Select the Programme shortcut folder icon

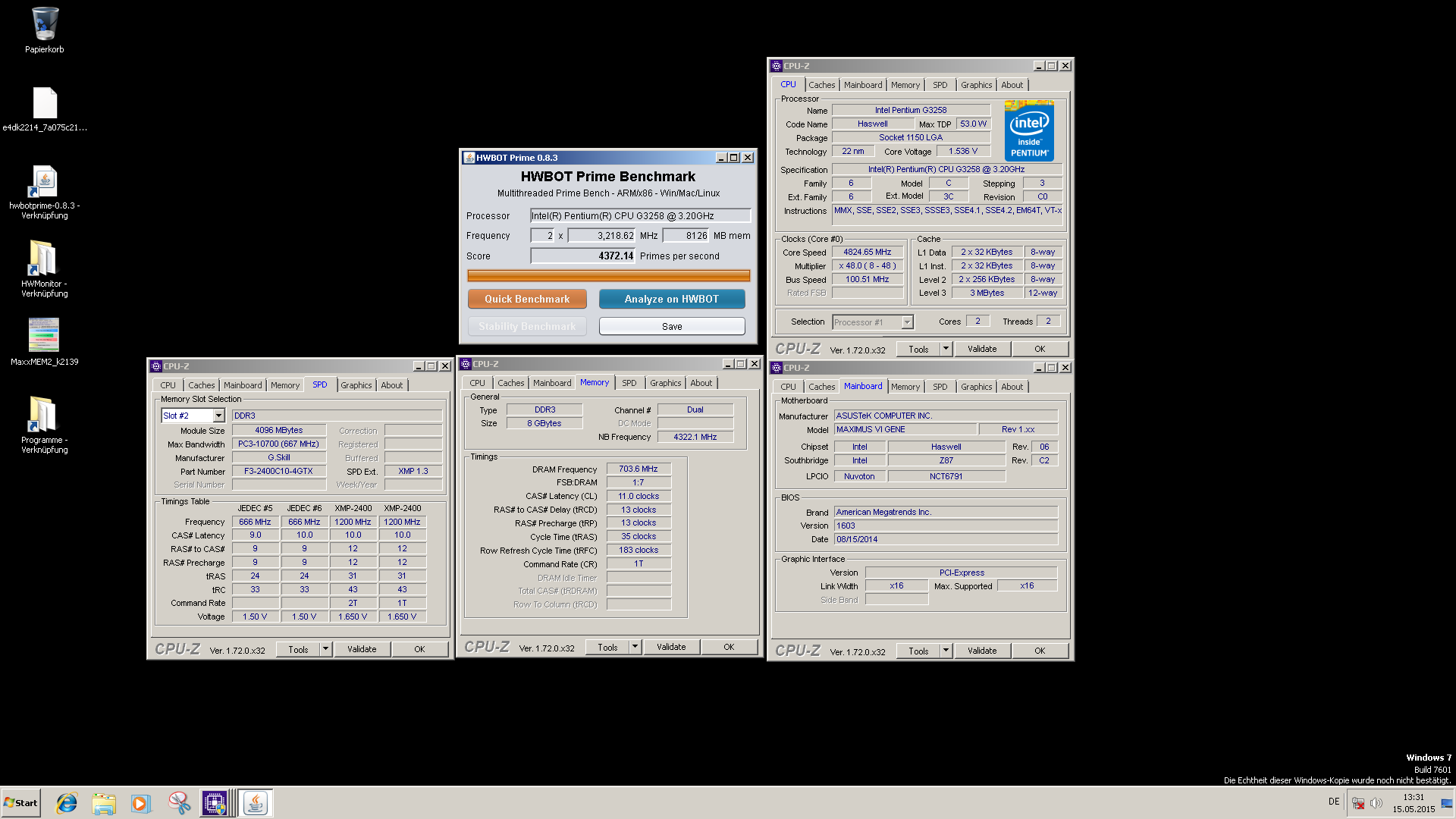[45, 425]
